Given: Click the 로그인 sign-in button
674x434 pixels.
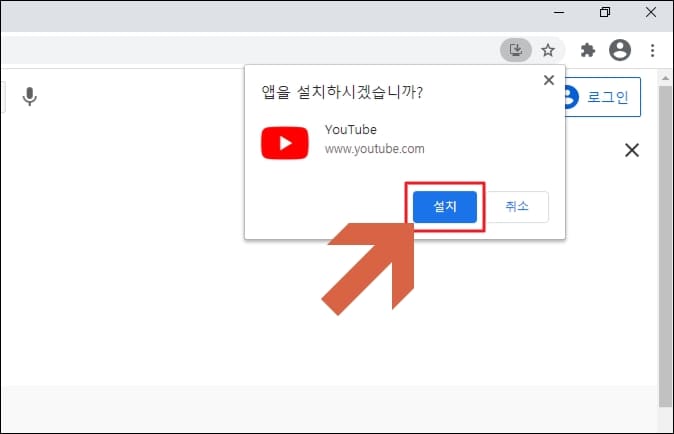Looking at the screenshot, I should click(x=602, y=97).
